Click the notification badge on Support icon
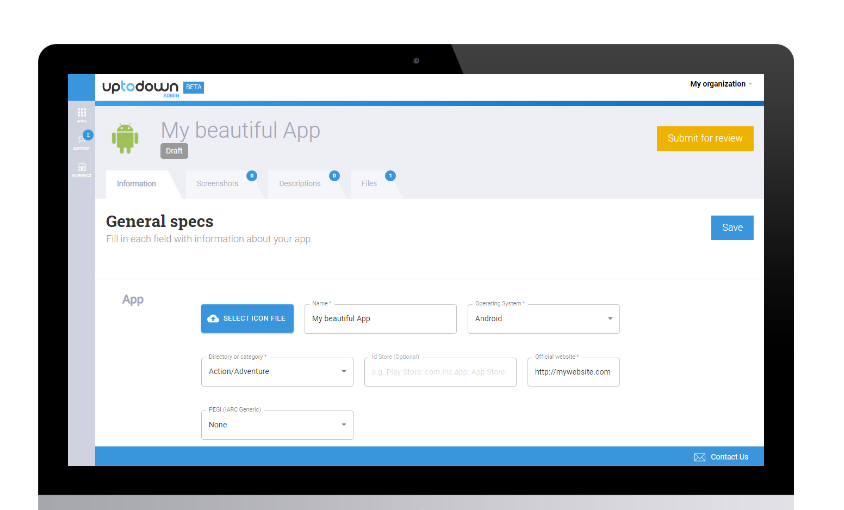The height and width of the screenshot is (510, 844). click(x=88, y=135)
